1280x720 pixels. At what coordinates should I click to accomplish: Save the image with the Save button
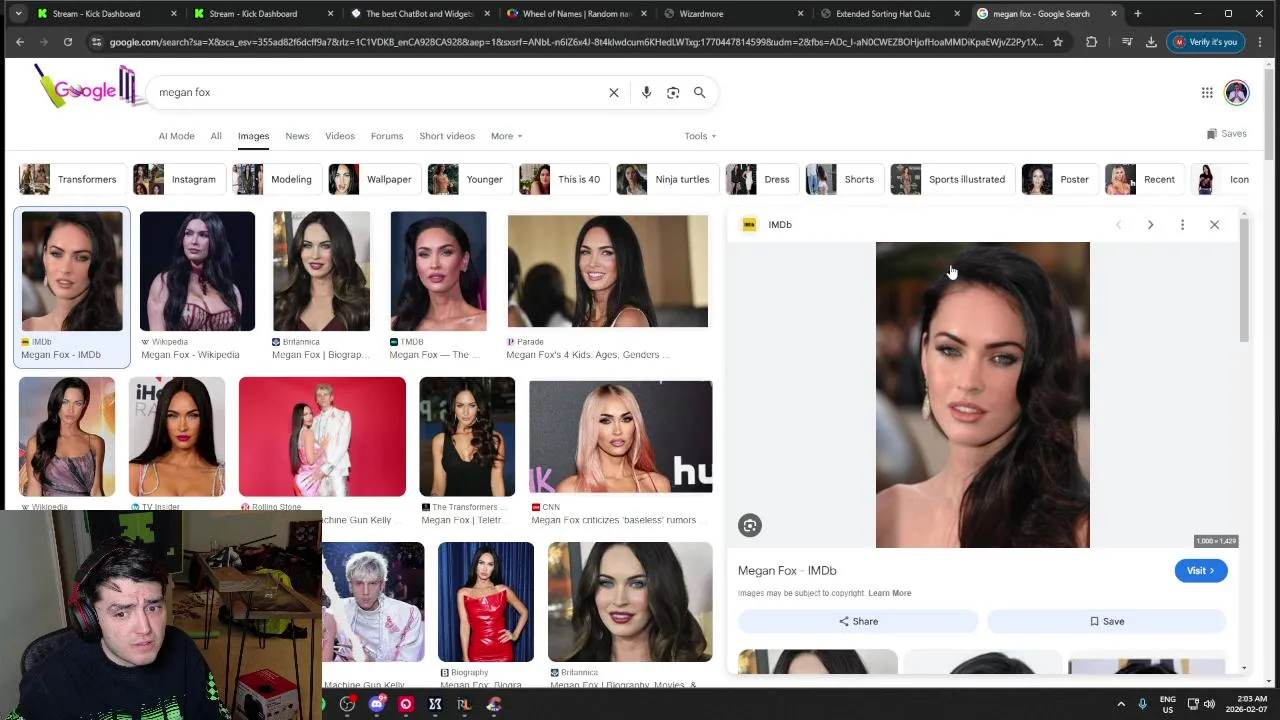point(1107,621)
